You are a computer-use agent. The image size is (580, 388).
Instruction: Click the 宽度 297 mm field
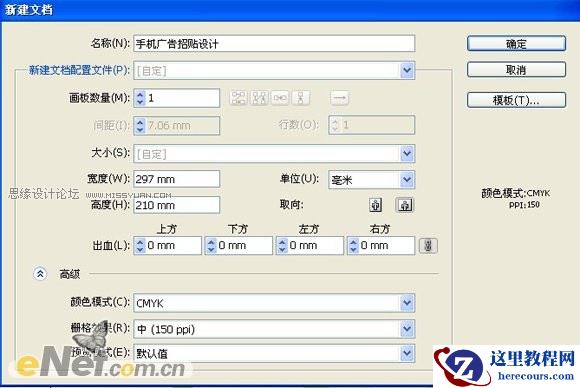(x=176, y=179)
